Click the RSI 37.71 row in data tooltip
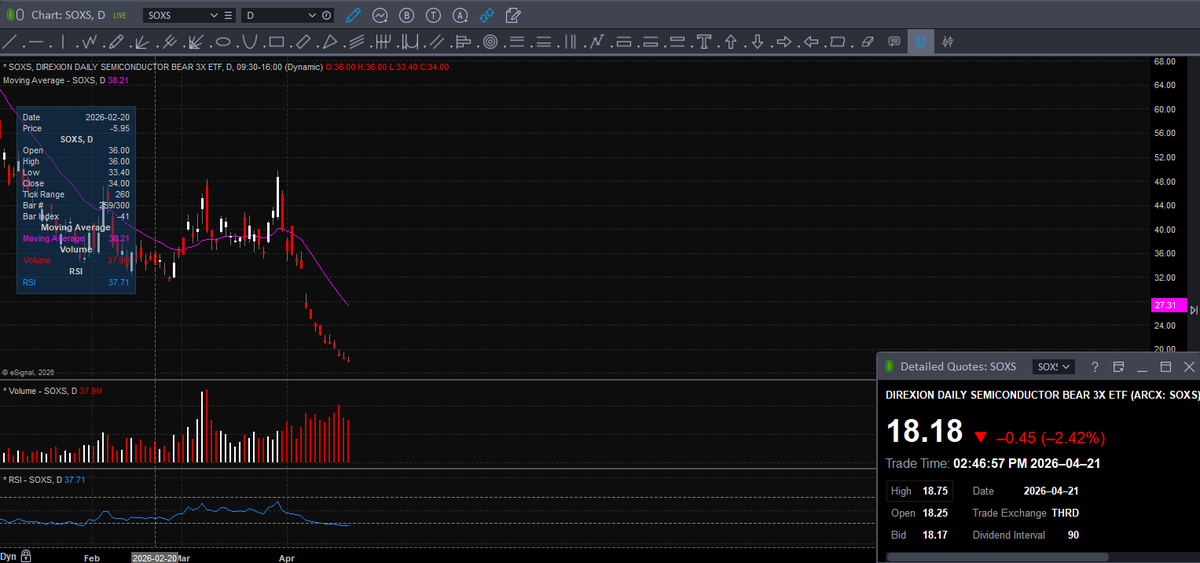 point(76,283)
